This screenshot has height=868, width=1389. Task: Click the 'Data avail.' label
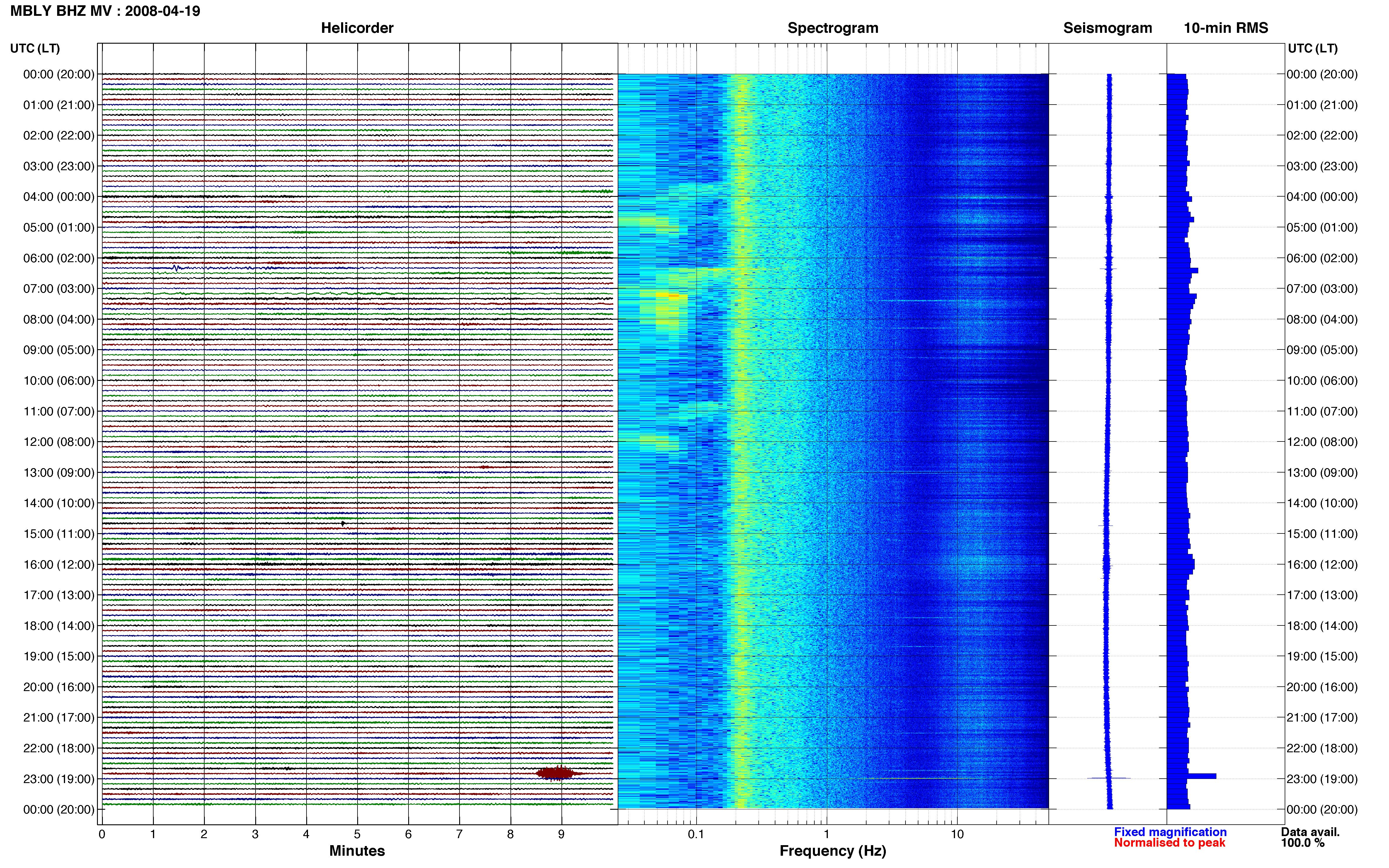(x=1310, y=832)
